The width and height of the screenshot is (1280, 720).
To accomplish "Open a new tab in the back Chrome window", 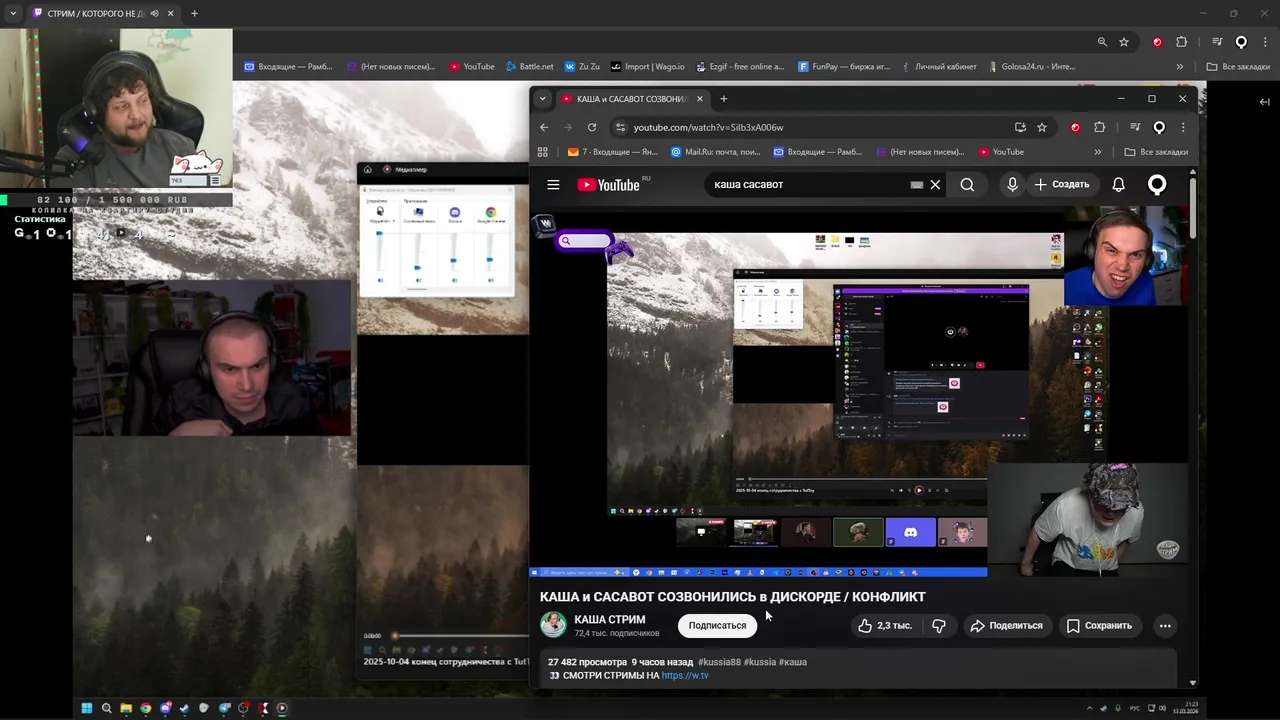I will [194, 14].
